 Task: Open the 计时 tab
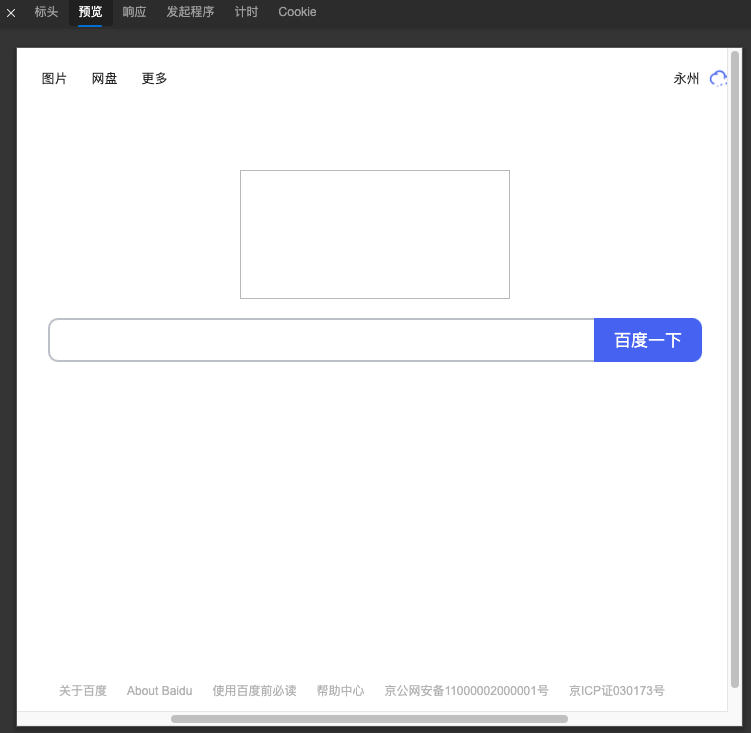pyautogui.click(x=246, y=12)
